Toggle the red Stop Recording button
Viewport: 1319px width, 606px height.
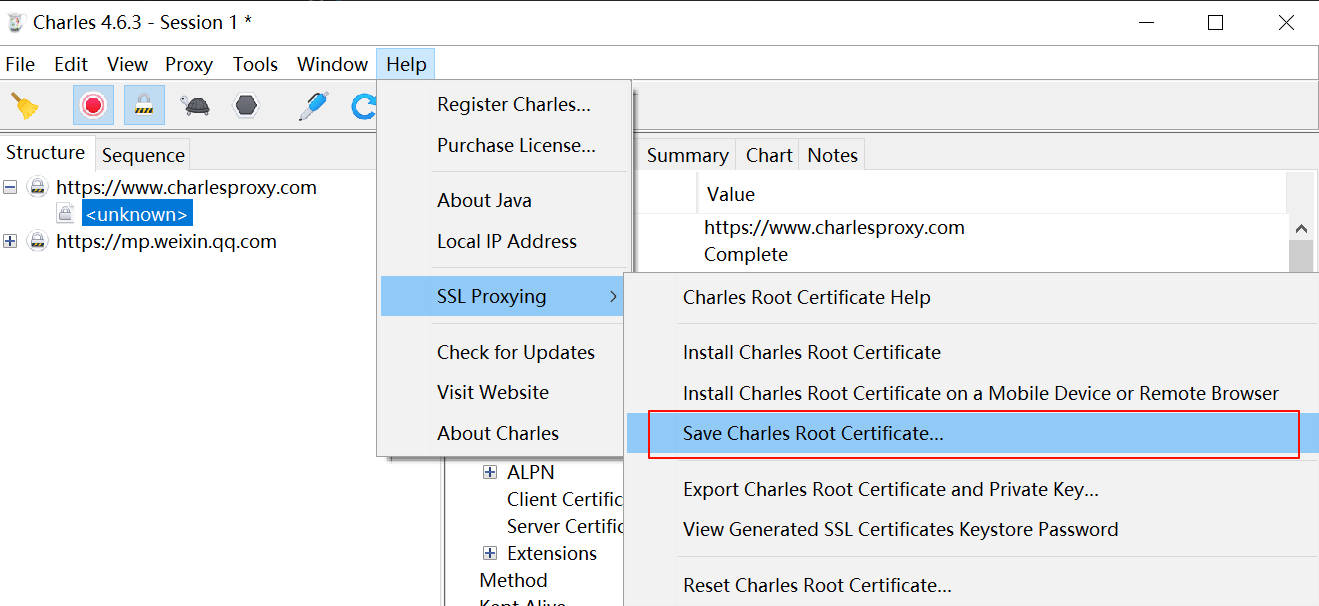coord(93,105)
